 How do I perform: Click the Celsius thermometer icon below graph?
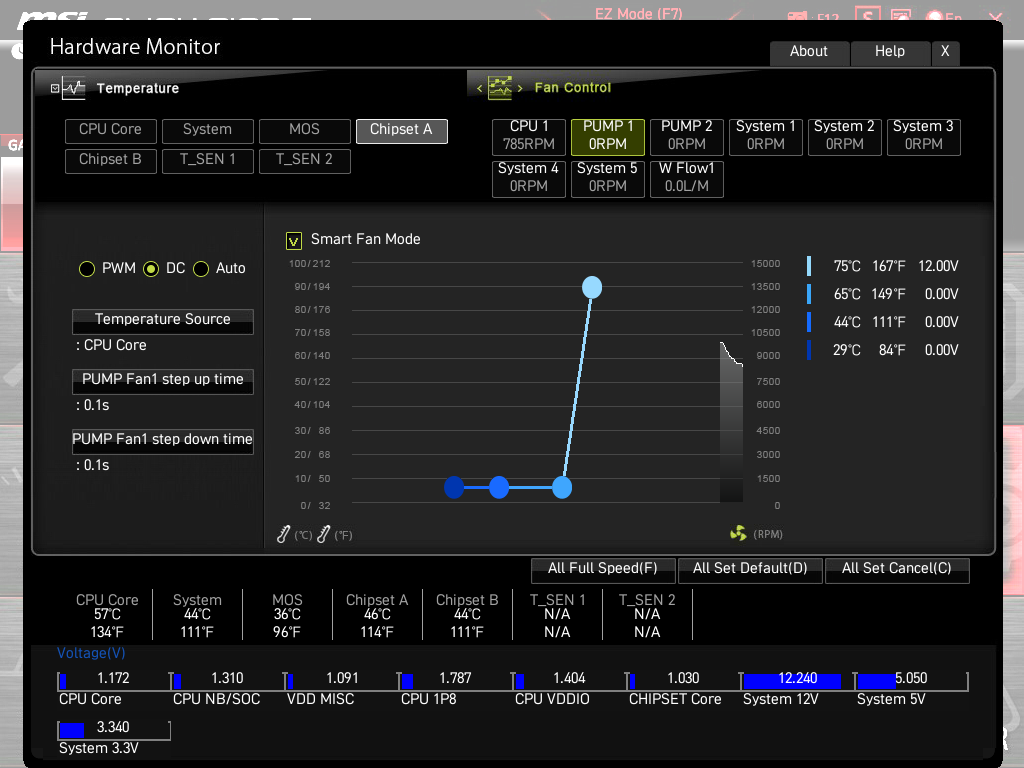point(283,534)
